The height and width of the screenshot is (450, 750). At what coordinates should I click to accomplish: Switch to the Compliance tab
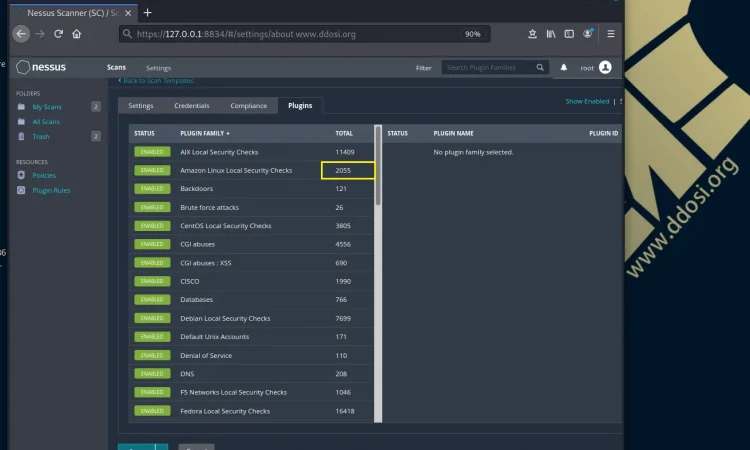point(249,106)
